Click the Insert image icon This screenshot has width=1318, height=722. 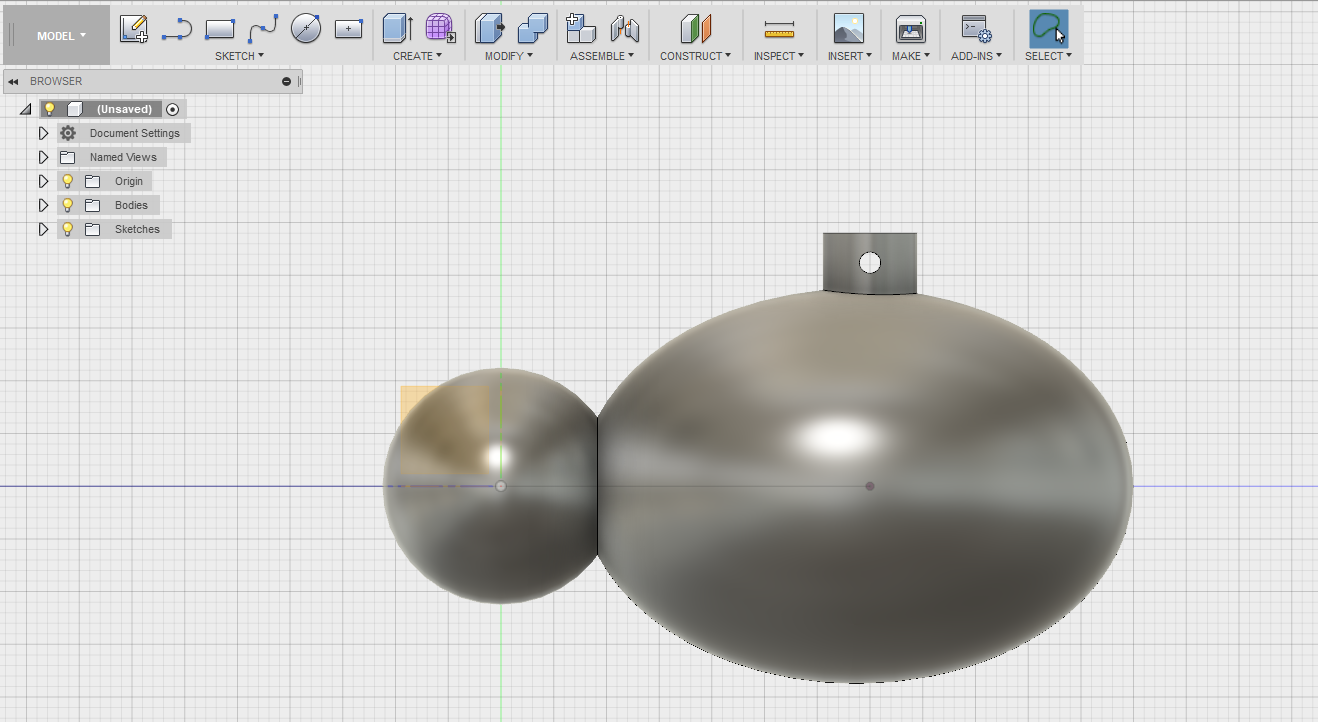(848, 29)
